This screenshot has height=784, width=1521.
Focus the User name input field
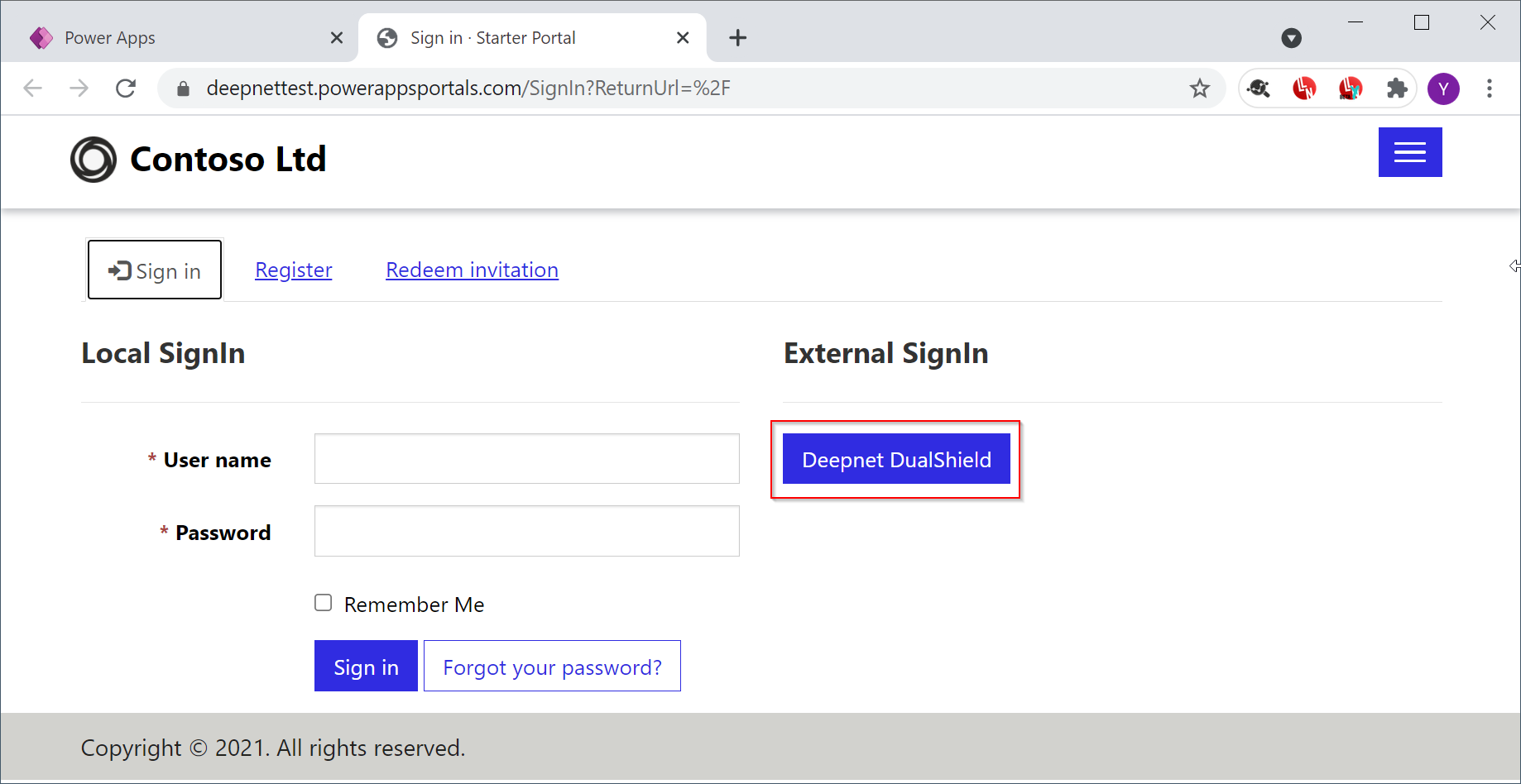pyautogui.click(x=526, y=459)
